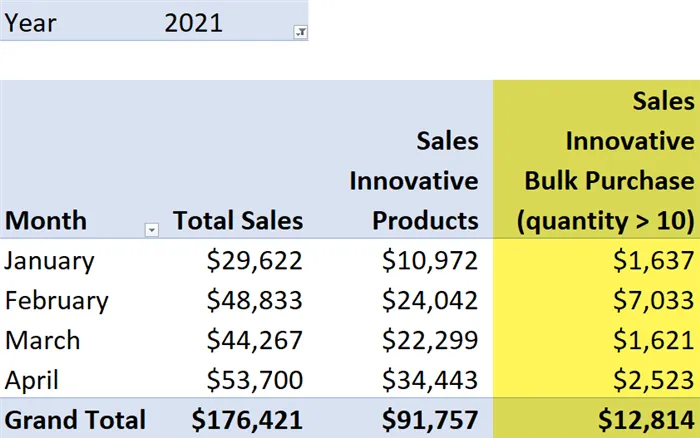
Task: Open the Month column filter dropdown
Action: (152, 230)
